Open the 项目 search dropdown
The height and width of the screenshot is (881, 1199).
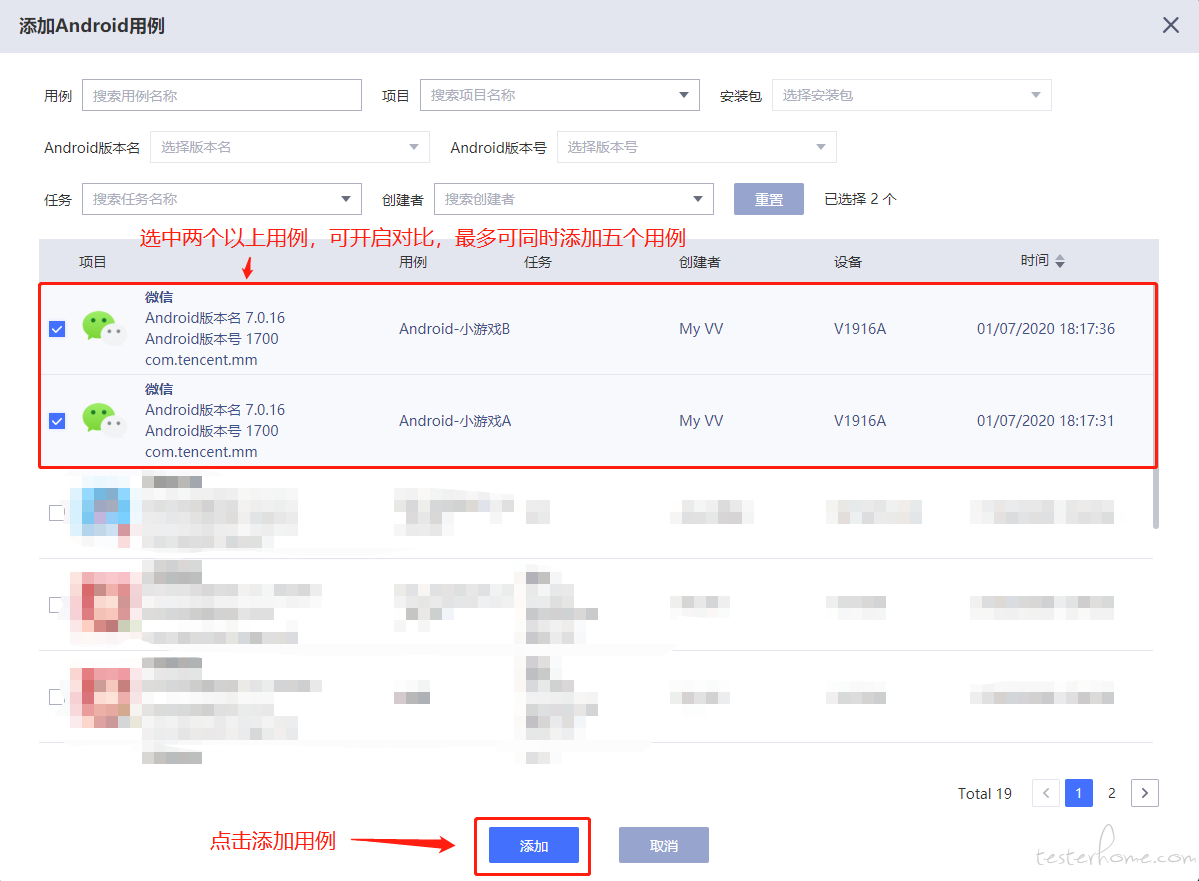pyautogui.click(x=560, y=95)
